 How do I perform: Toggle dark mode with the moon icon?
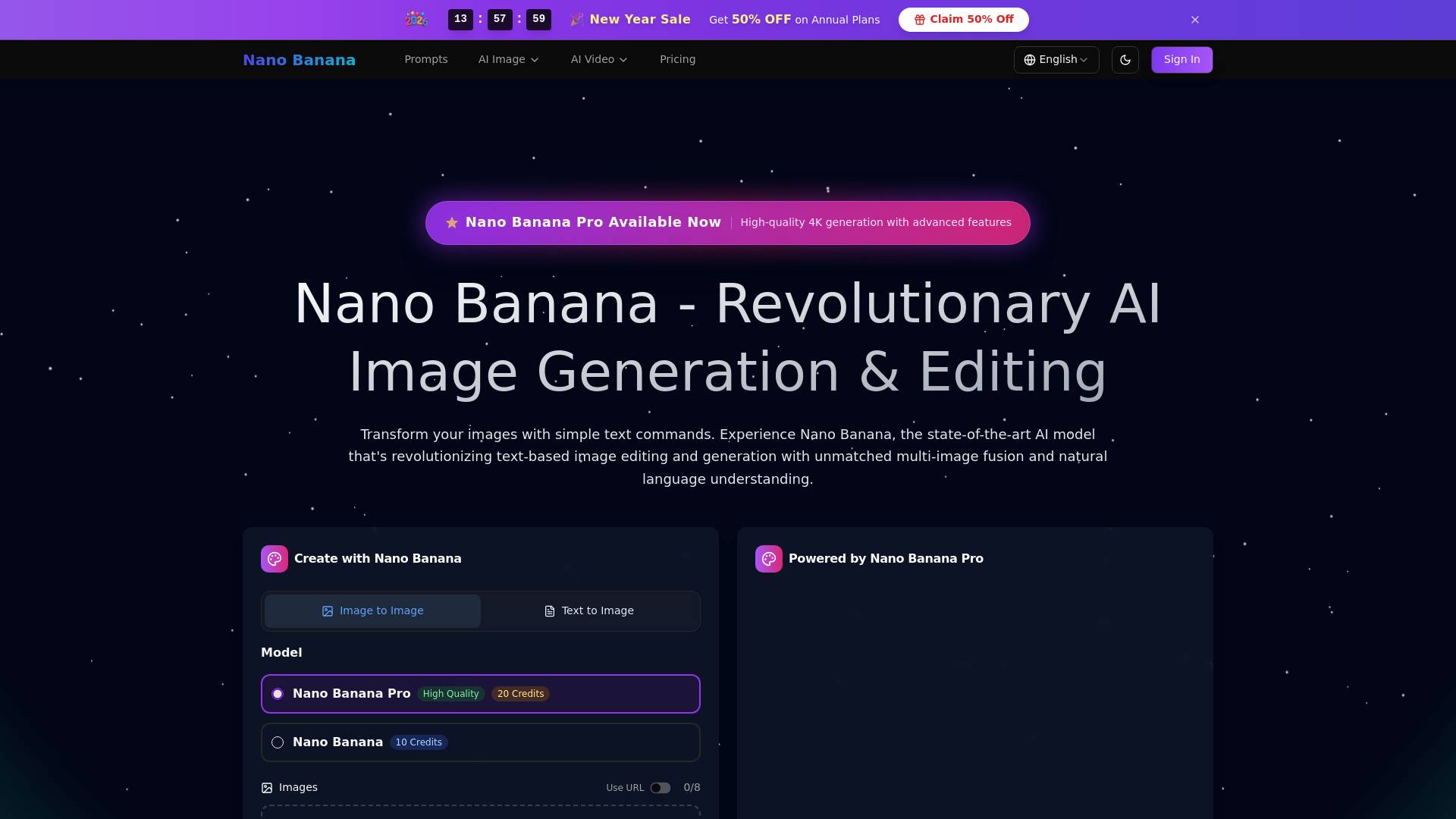click(x=1125, y=59)
